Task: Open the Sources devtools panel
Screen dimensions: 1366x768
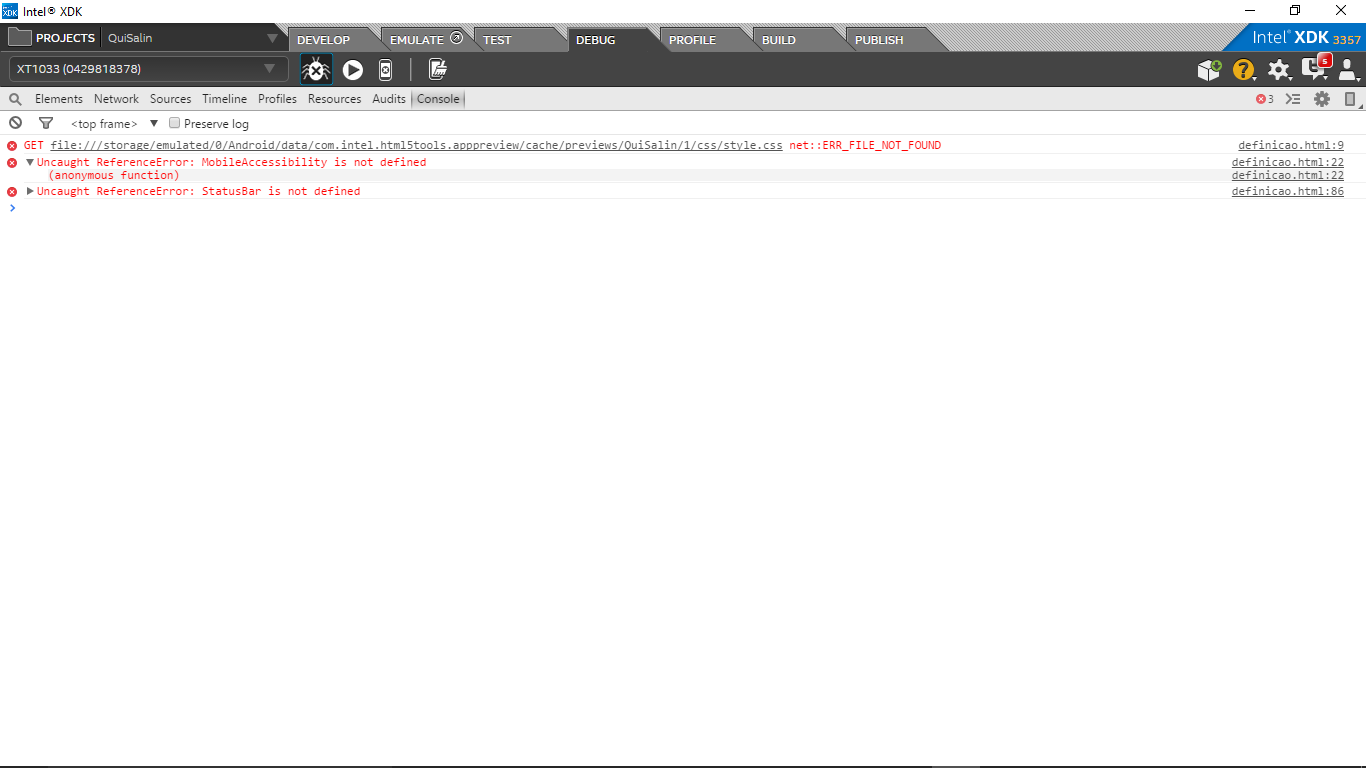Action: pyautogui.click(x=171, y=99)
